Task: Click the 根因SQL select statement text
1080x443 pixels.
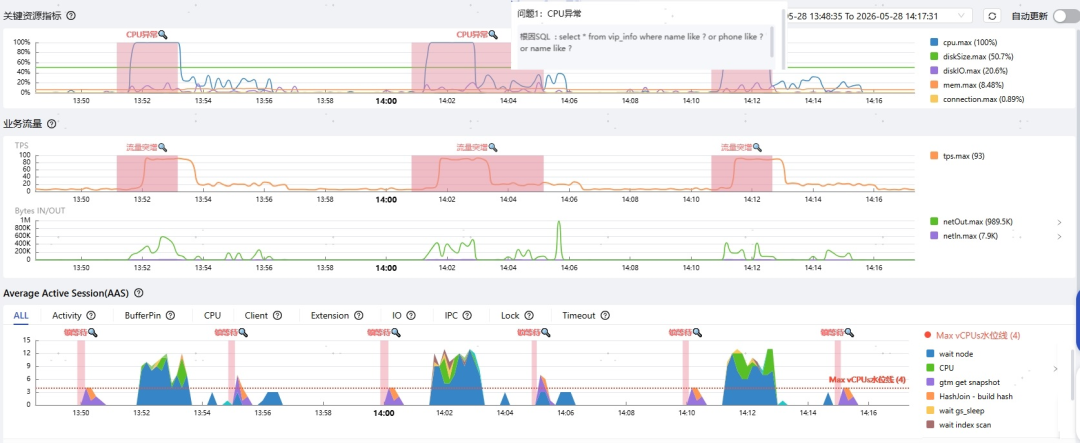Action: click(641, 42)
